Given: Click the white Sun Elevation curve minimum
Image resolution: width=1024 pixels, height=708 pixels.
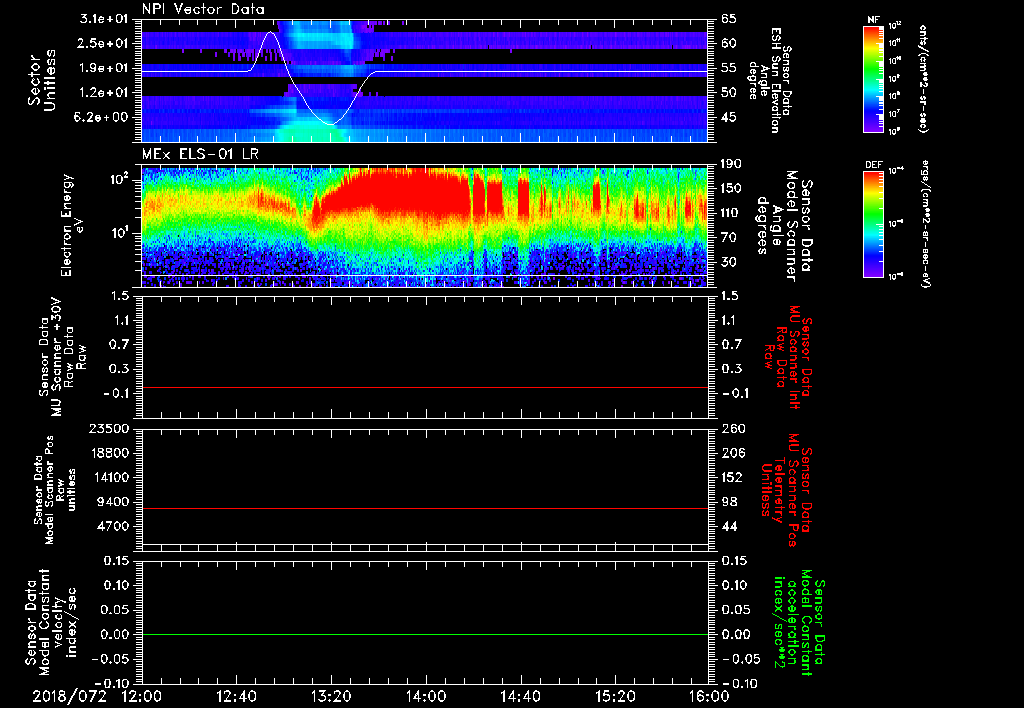Looking at the screenshot, I should [x=331, y=124].
